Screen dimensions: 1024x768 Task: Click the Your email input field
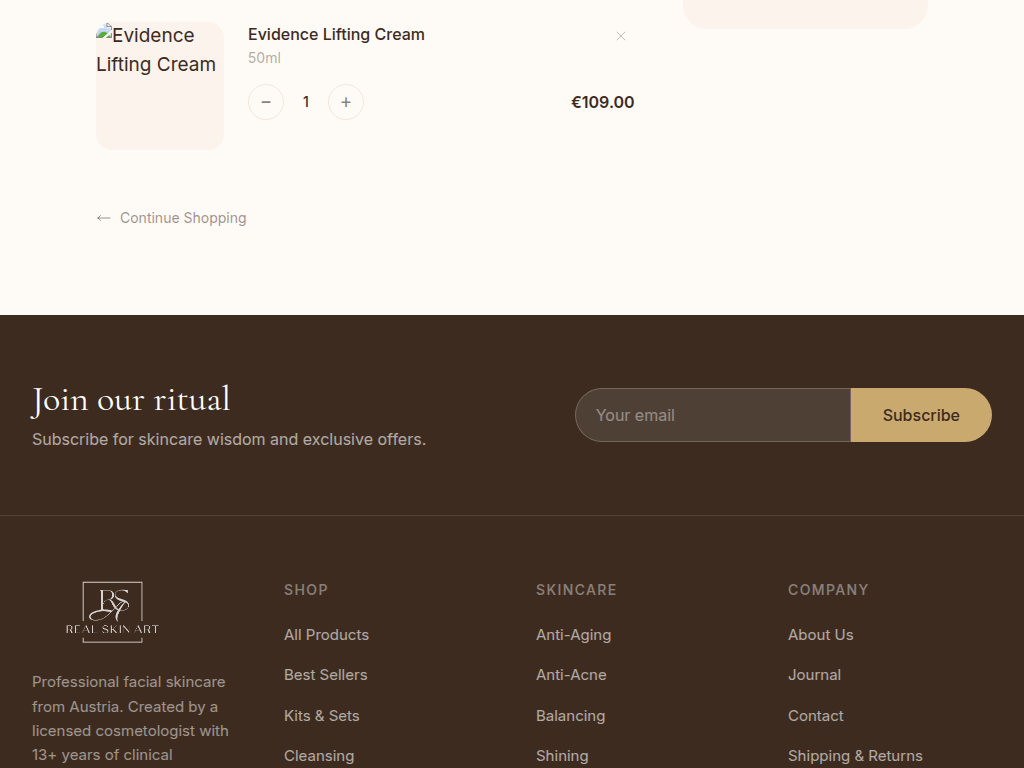point(713,415)
